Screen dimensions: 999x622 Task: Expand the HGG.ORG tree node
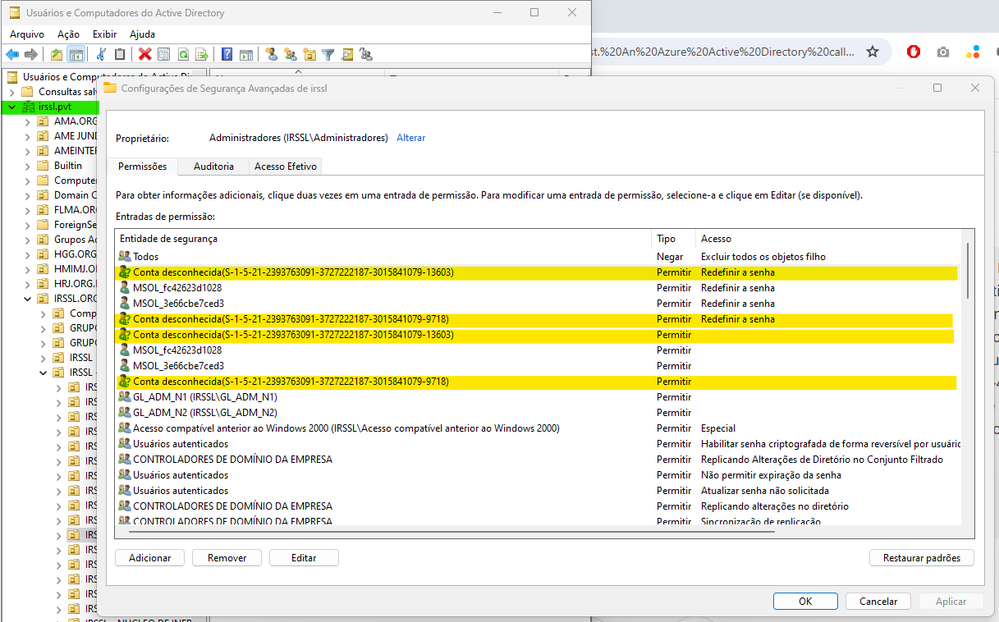27,254
